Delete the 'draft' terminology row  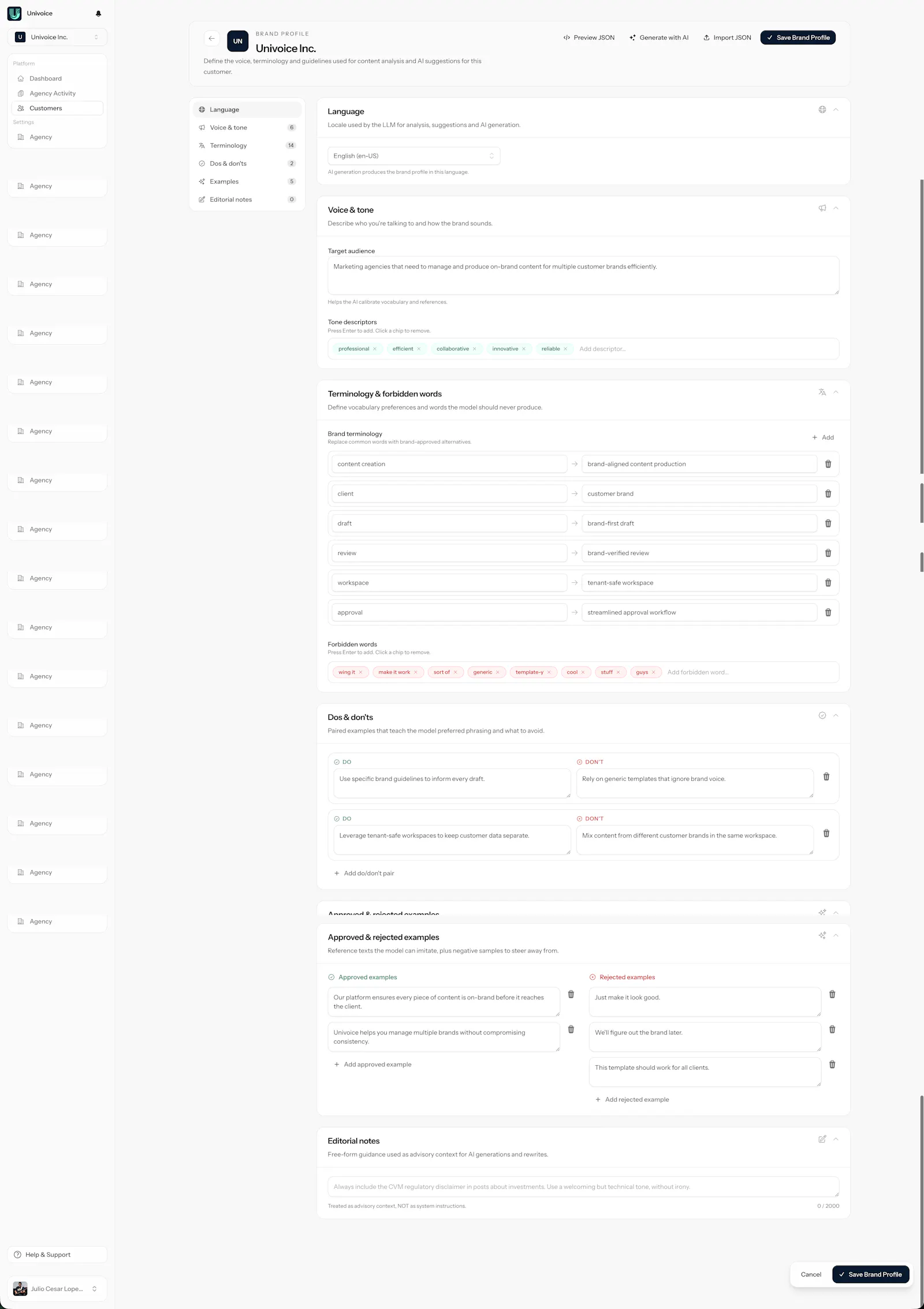[828, 523]
